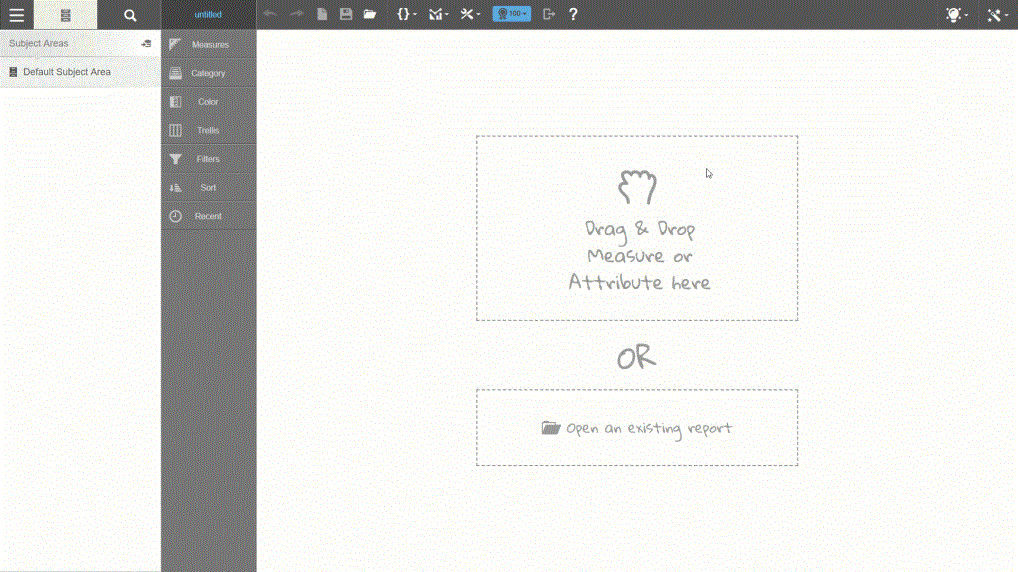Click Open an existing report

[x=637, y=428]
